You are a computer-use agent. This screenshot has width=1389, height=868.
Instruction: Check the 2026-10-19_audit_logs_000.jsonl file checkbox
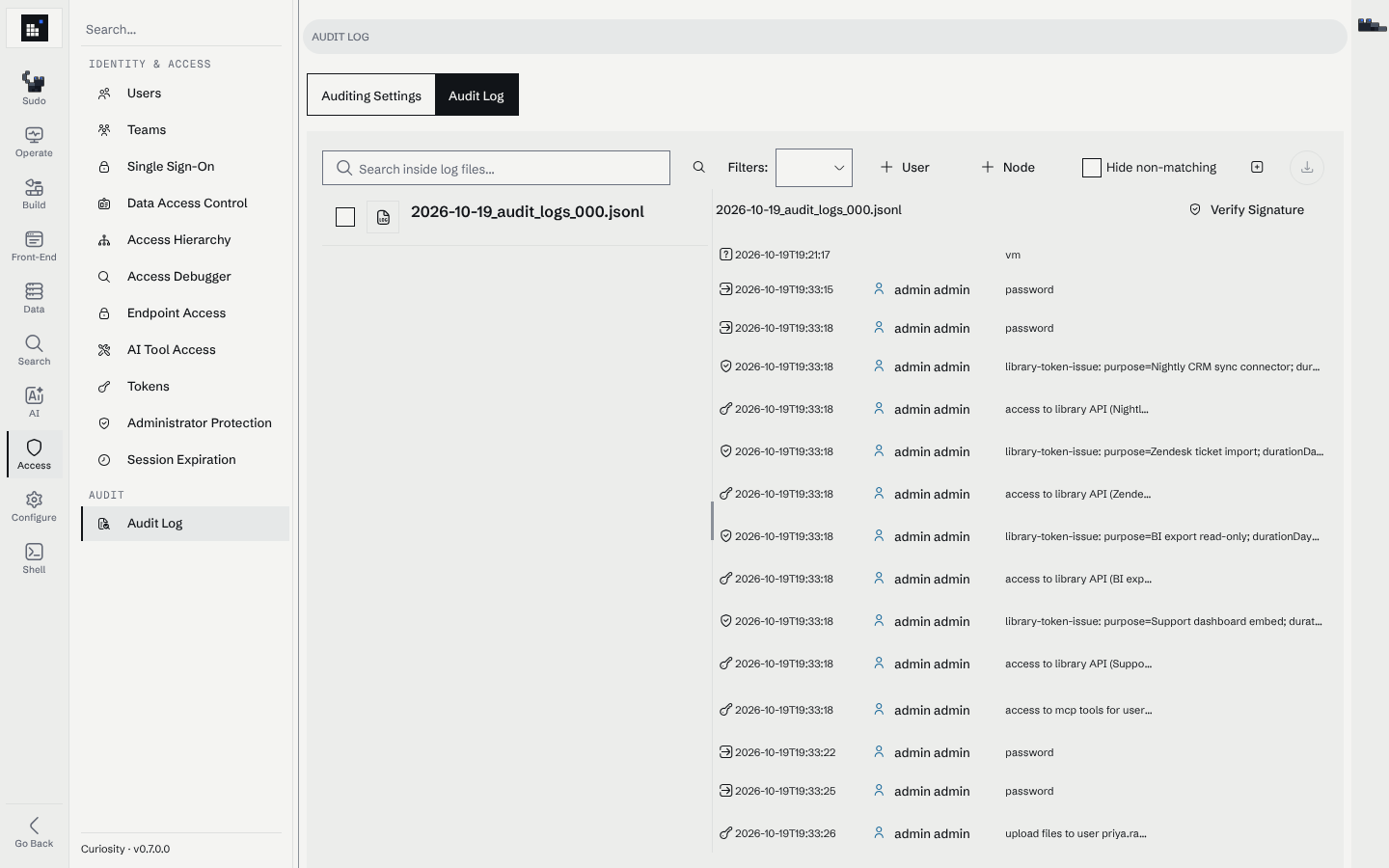[345, 217]
